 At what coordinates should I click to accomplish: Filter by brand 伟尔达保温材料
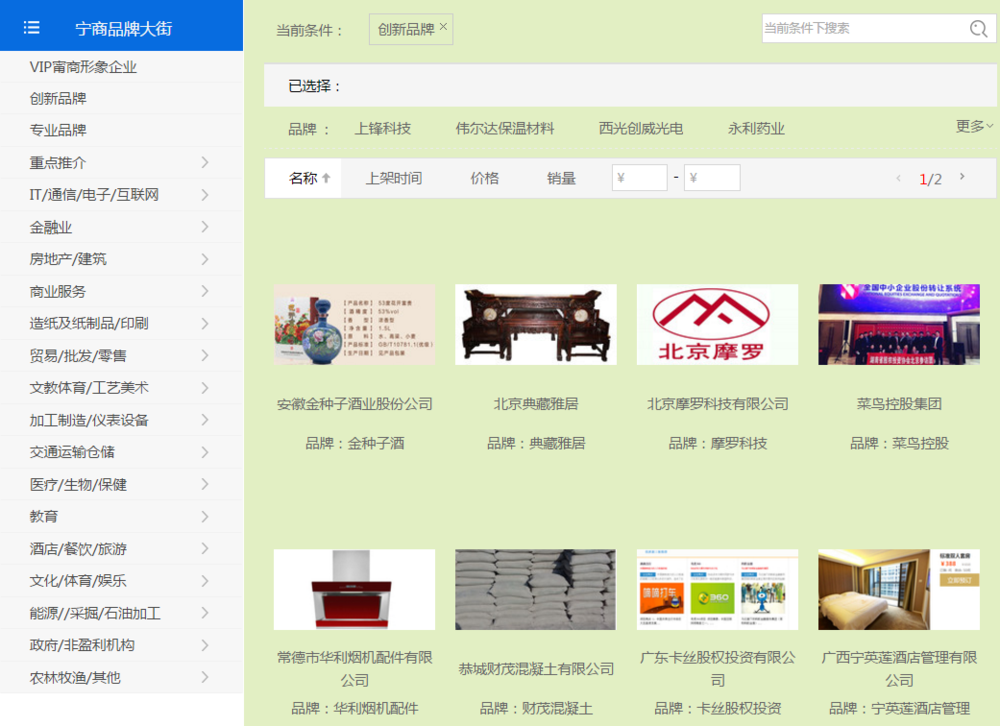(x=504, y=128)
